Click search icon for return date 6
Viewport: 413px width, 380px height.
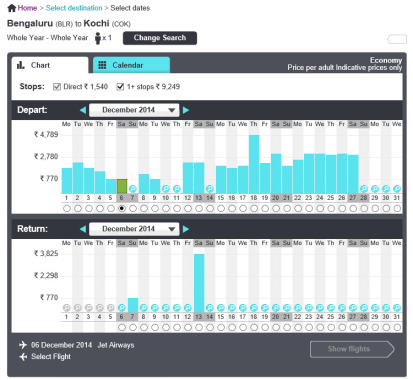[x=122, y=307]
